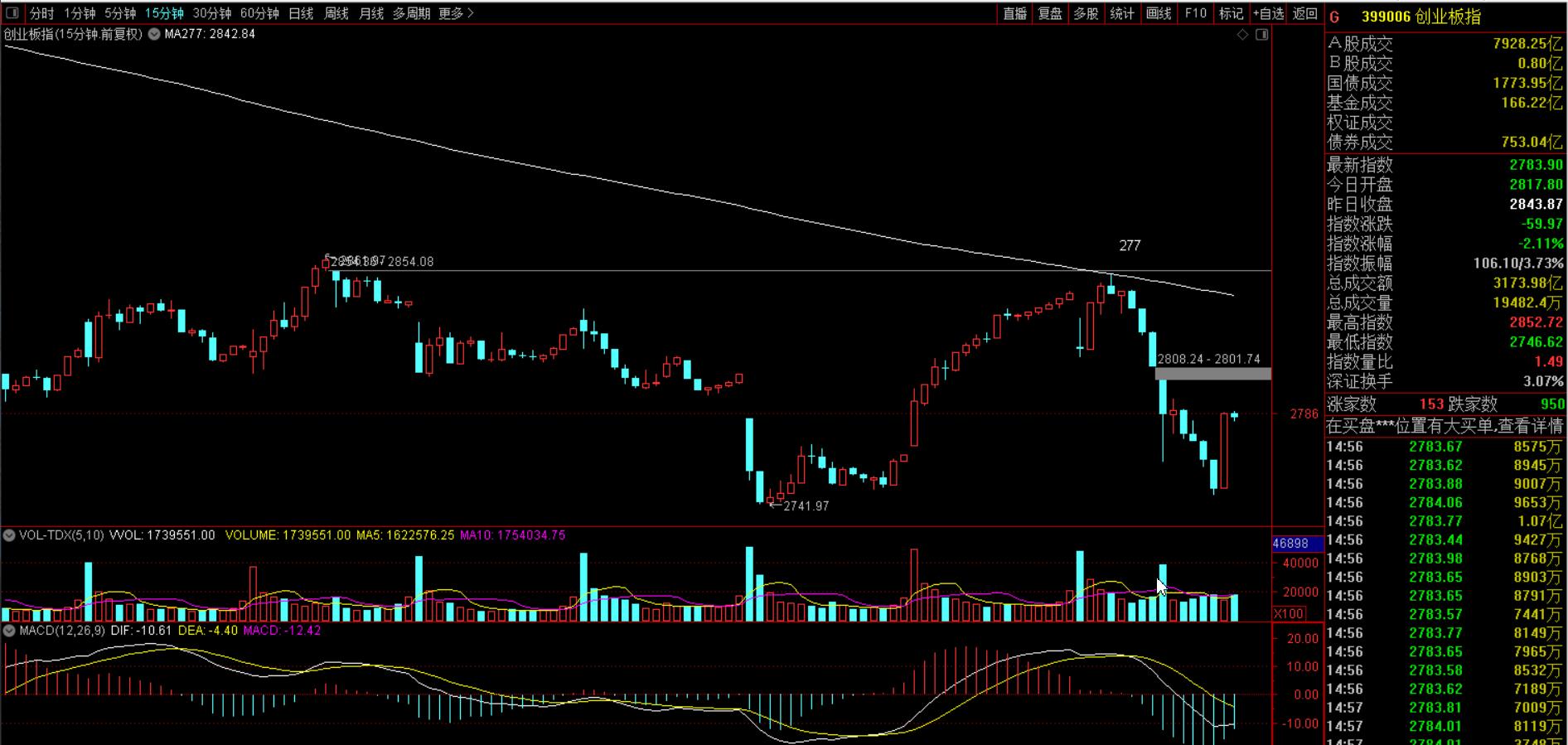Click the tick row with volume 1.07亿
This screenshot has width=1568, height=745.
click(1445, 521)
